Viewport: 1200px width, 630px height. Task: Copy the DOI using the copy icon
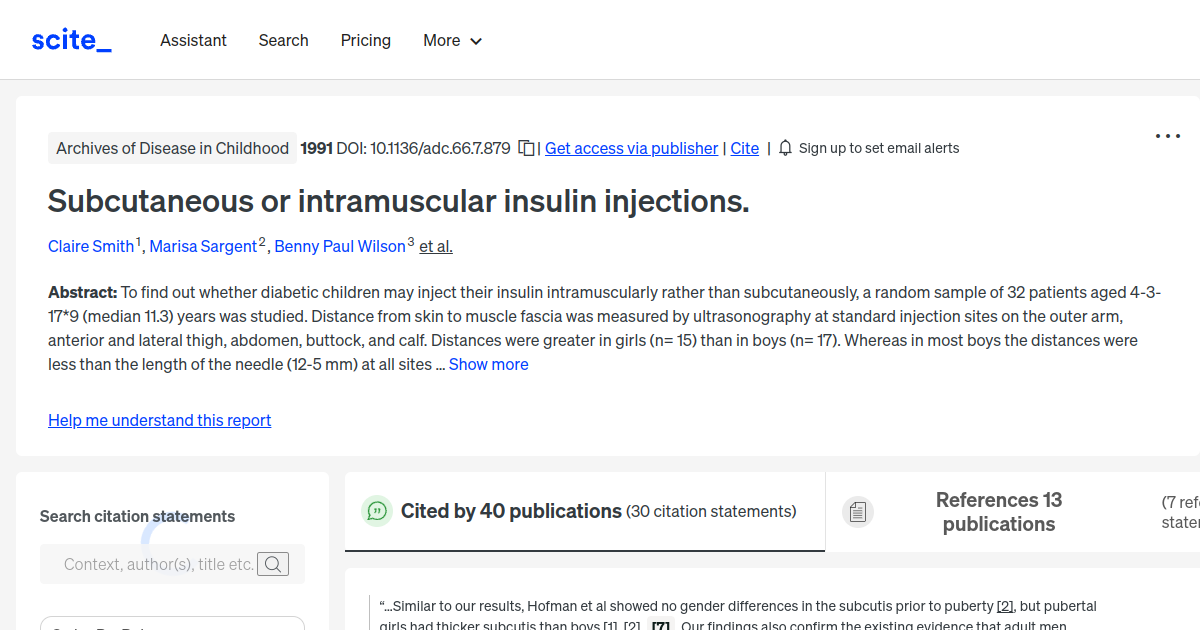point(527,146)
